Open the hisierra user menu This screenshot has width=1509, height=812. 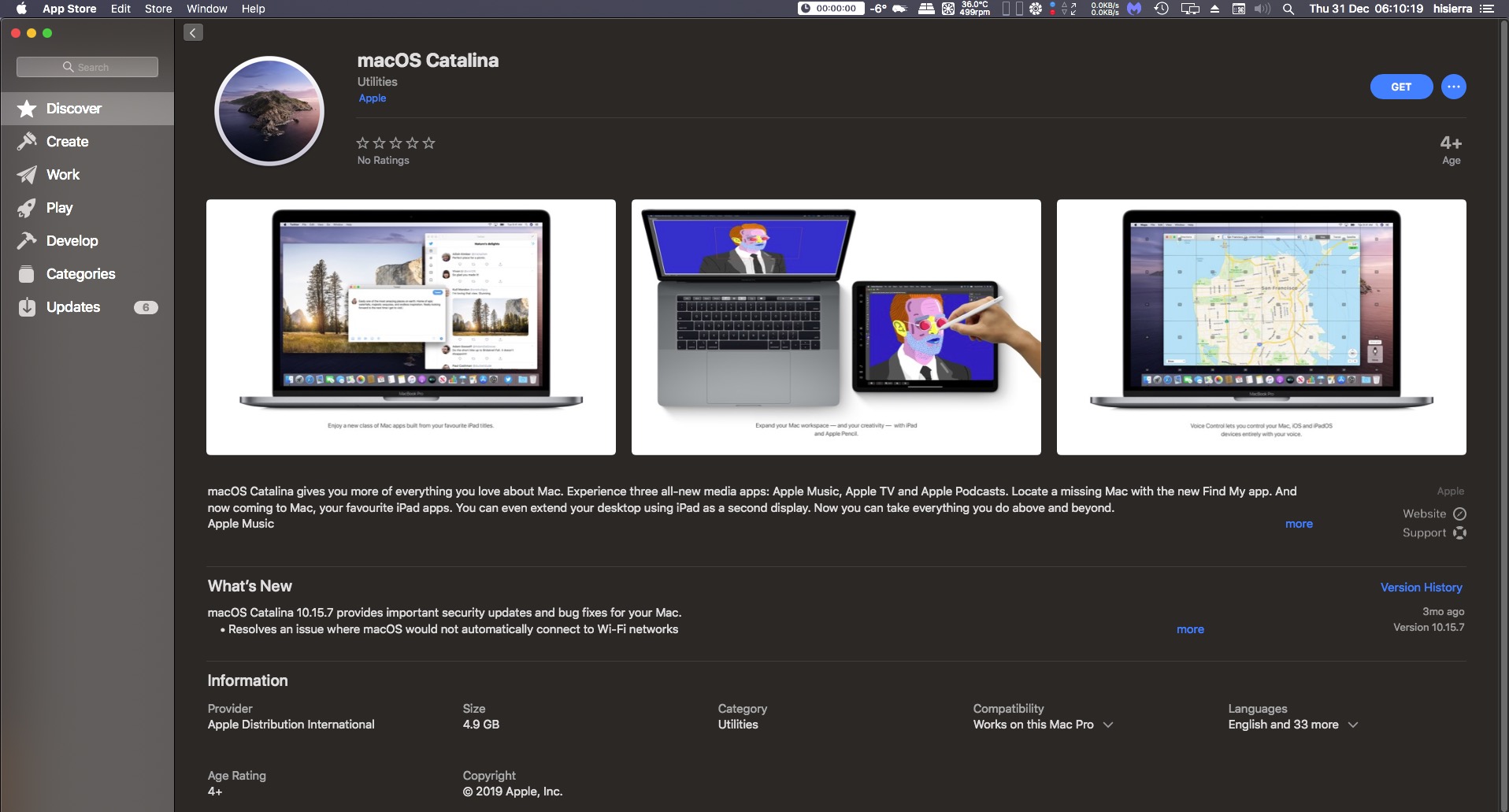coord(1452,9)
